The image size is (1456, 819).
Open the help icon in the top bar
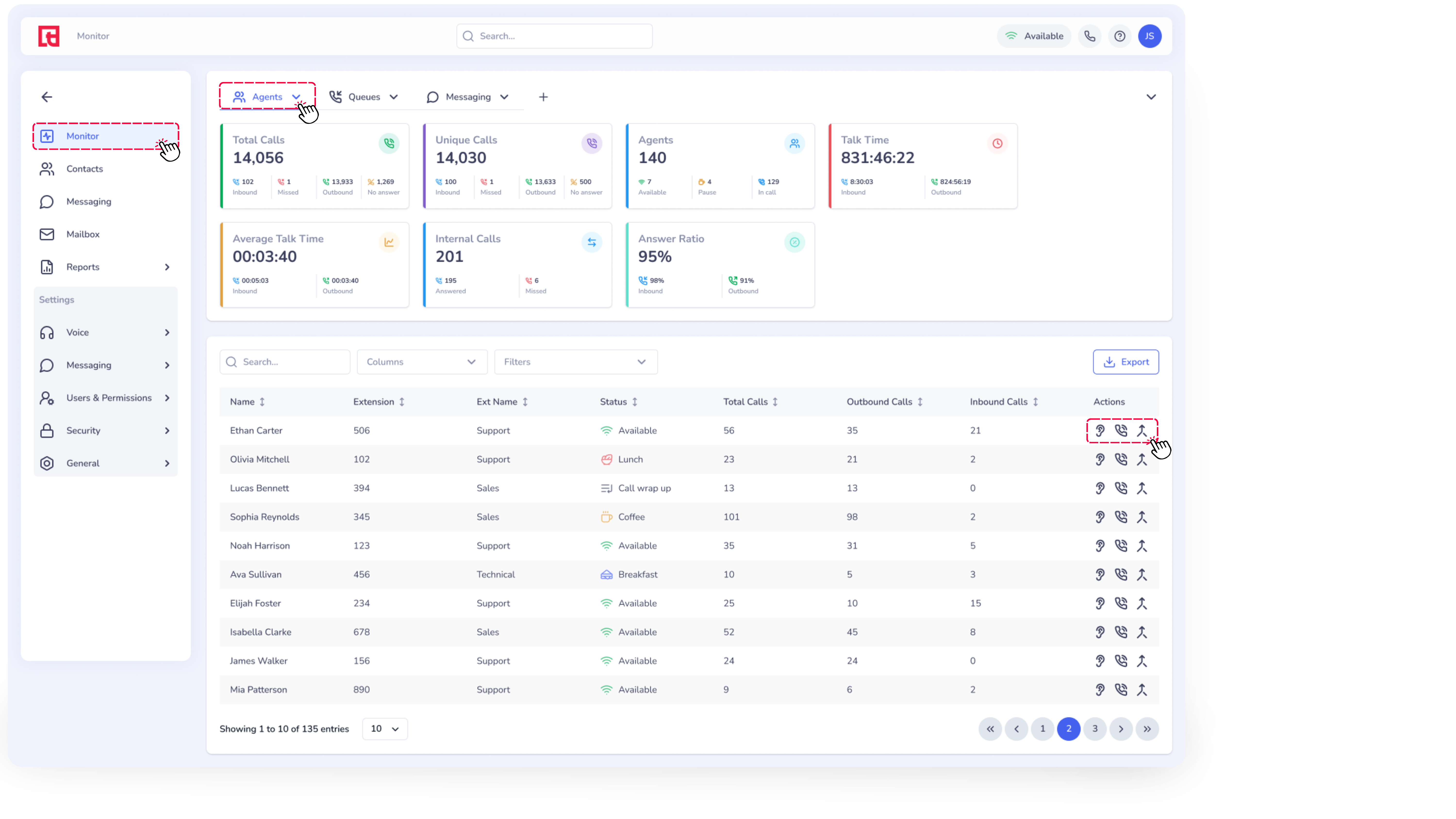[1119, 36]
